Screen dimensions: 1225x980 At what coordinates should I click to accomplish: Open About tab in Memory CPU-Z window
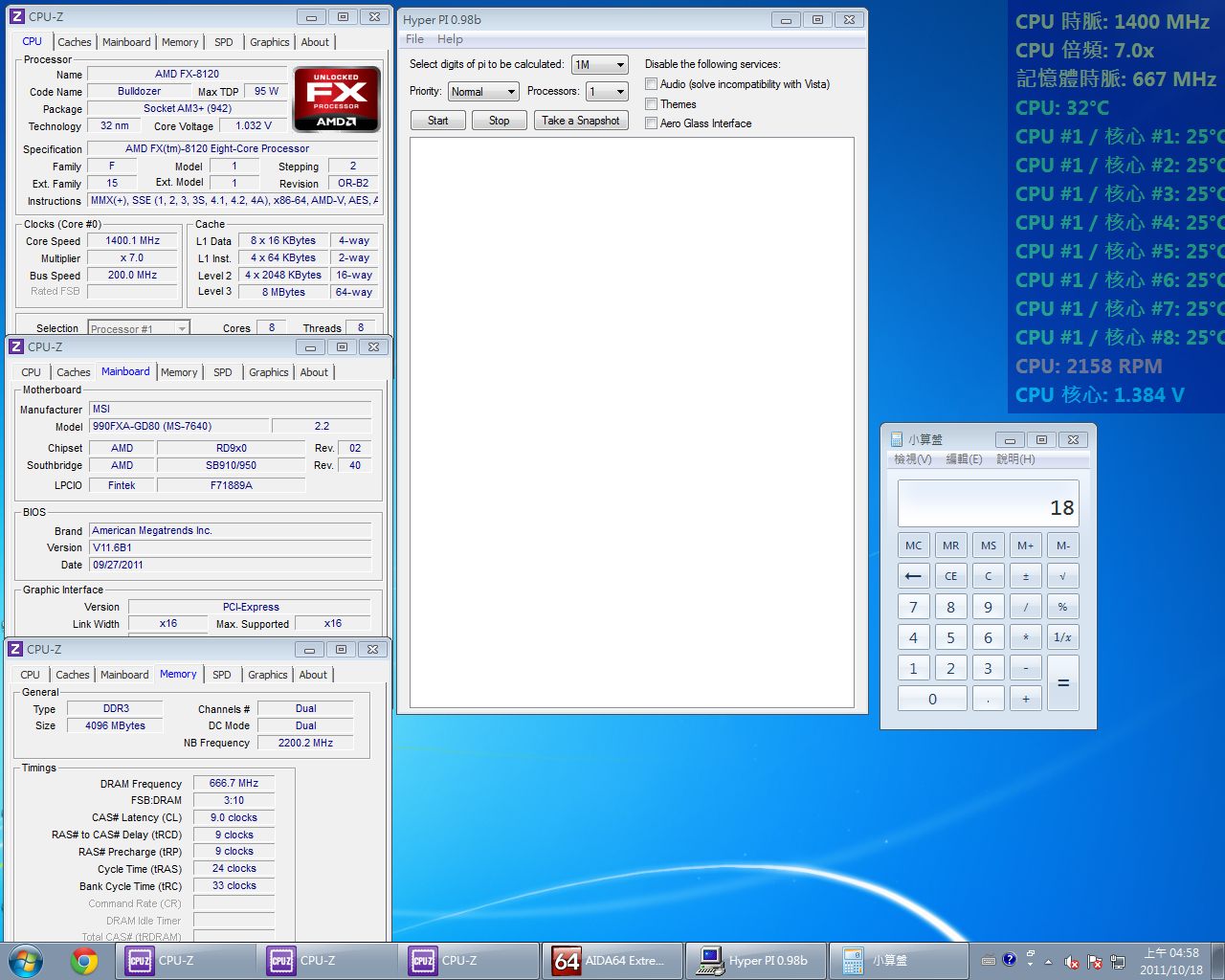click(313, 675)
